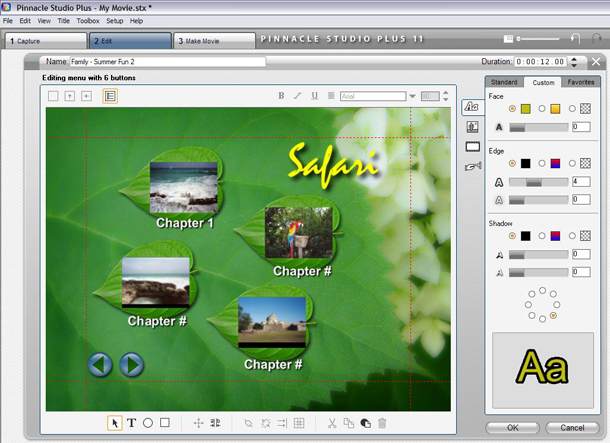Screen dimensions: 610x443
Task: Click the copy icon in bottom toolbar
Action: pyautogui.click(x=349, y=423)
